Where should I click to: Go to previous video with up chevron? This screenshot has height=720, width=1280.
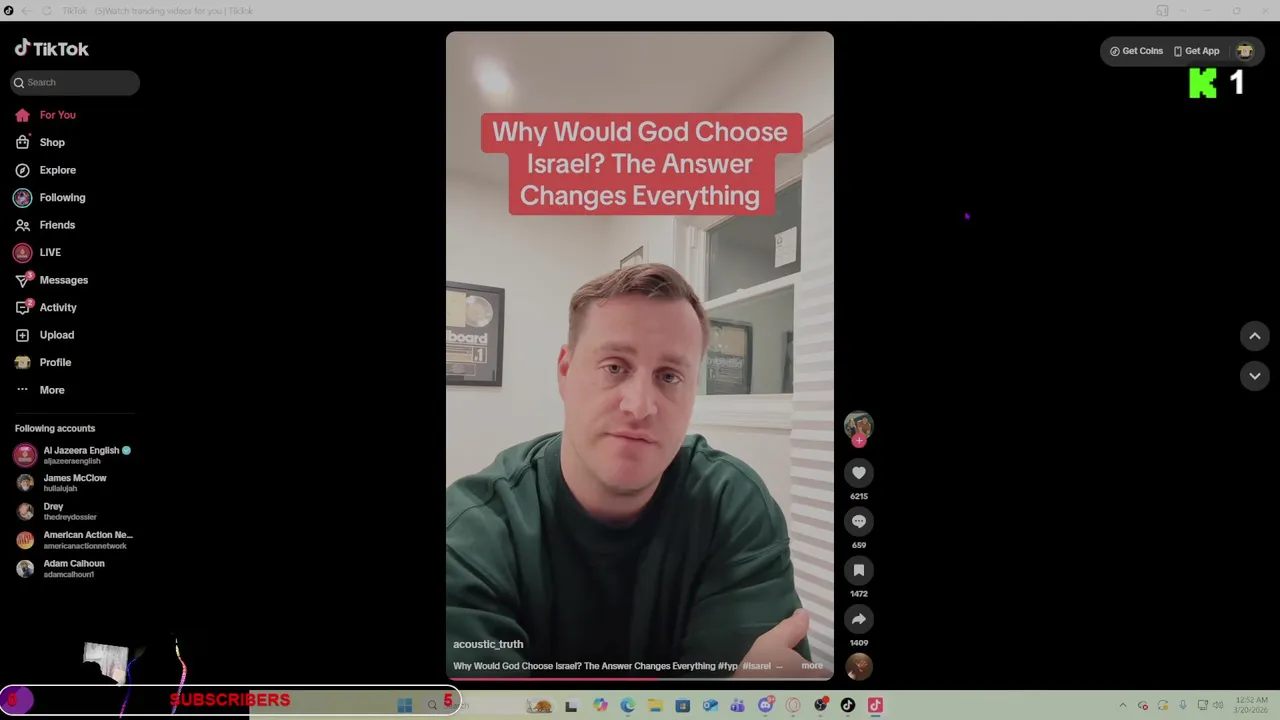(1255, 336)
